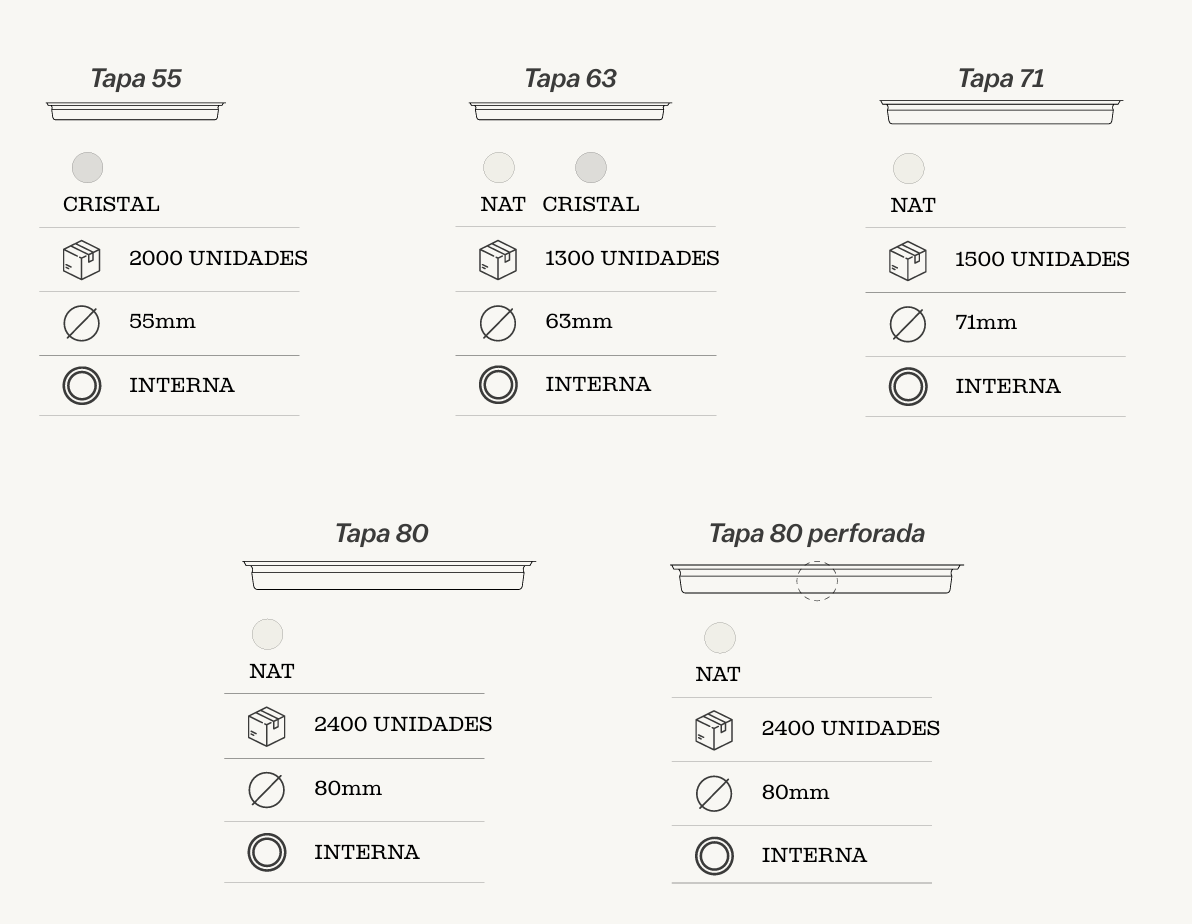
Task: Click the 2400 UNIDADES text under Tapa 80
Action: pos(403,724)
